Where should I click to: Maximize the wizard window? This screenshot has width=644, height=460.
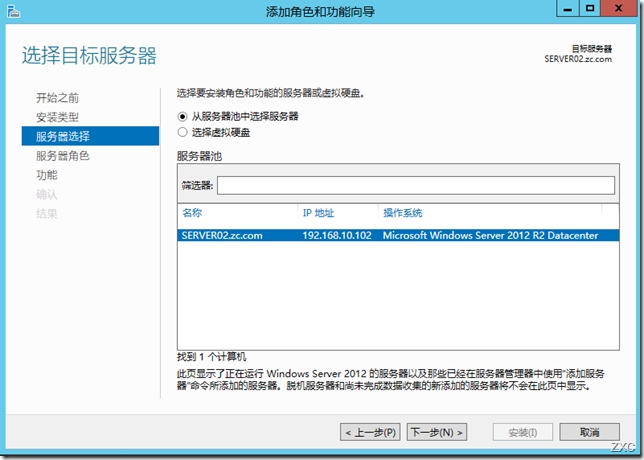(x=590, y=9)
